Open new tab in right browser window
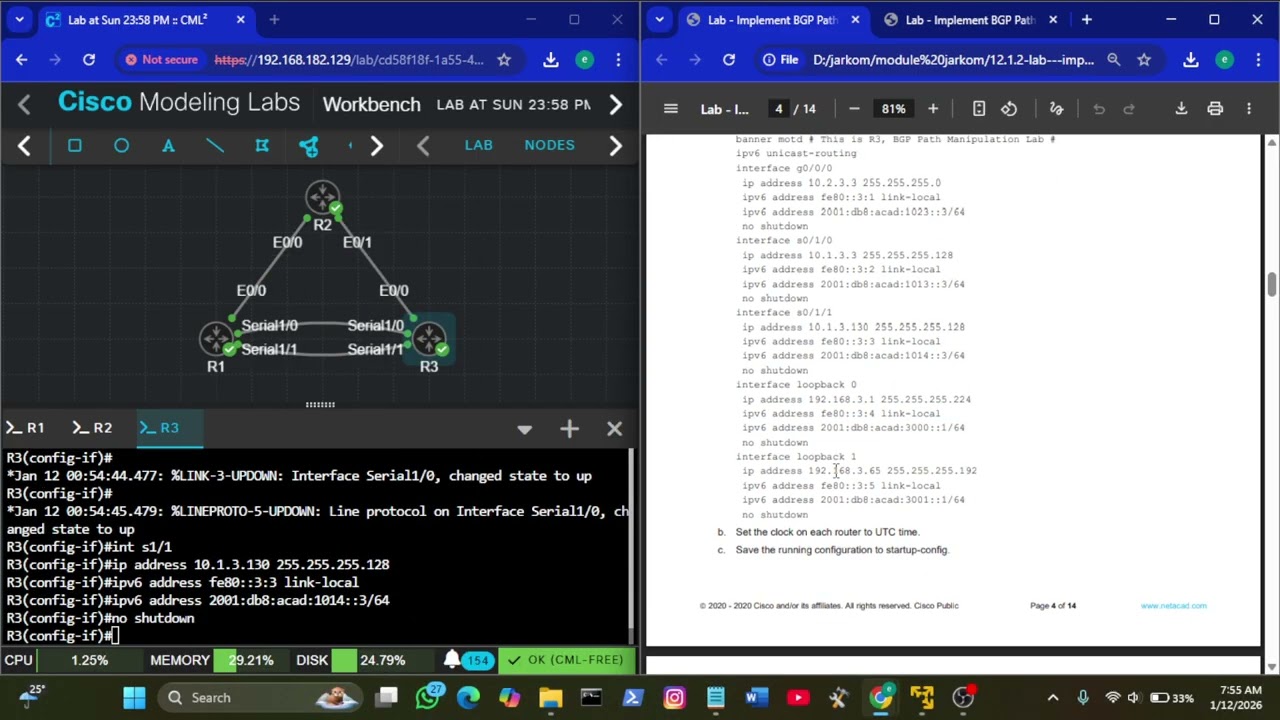The height and width of the screenshot is (720, 1280). coord(1086,19)
